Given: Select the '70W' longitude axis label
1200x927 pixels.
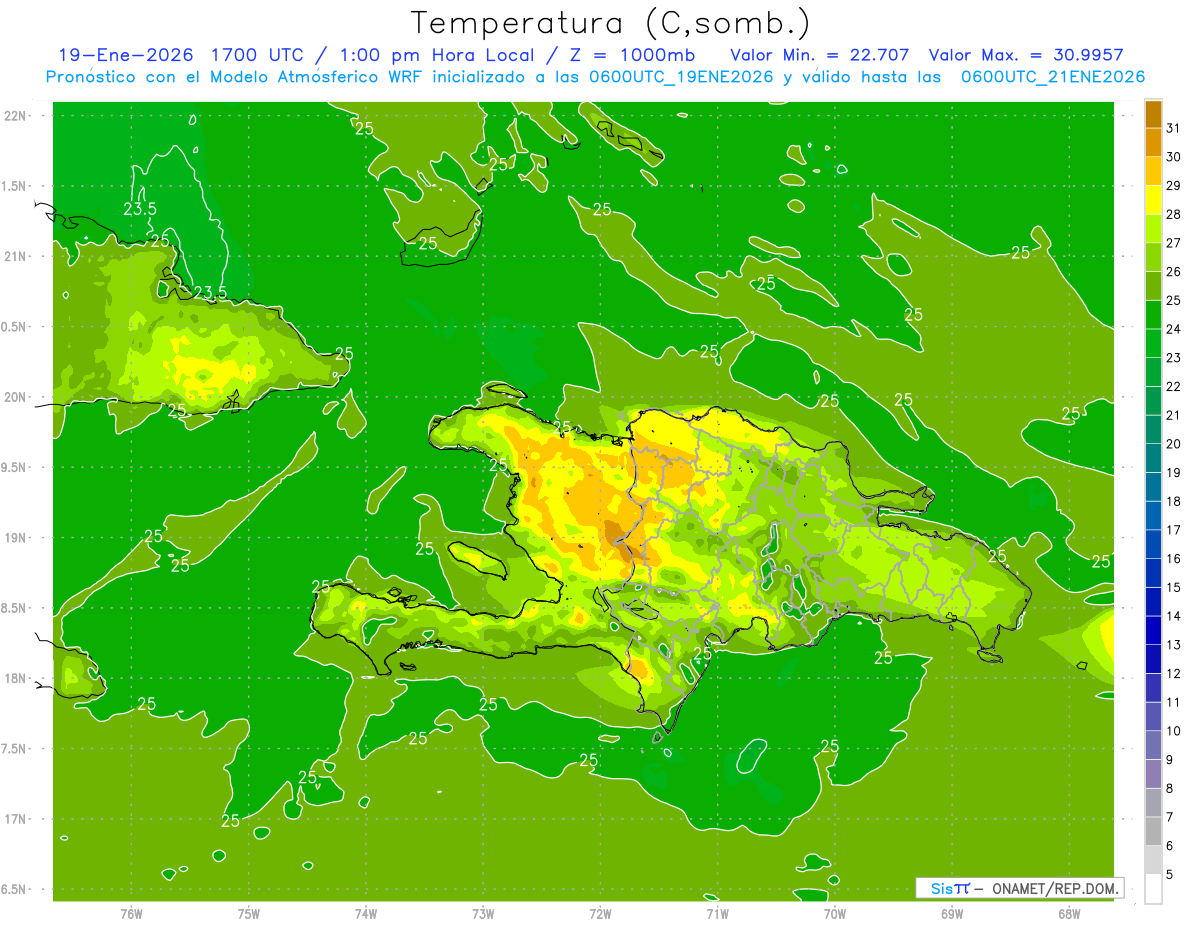Looking at the screenshot, I should click(834, 913).
